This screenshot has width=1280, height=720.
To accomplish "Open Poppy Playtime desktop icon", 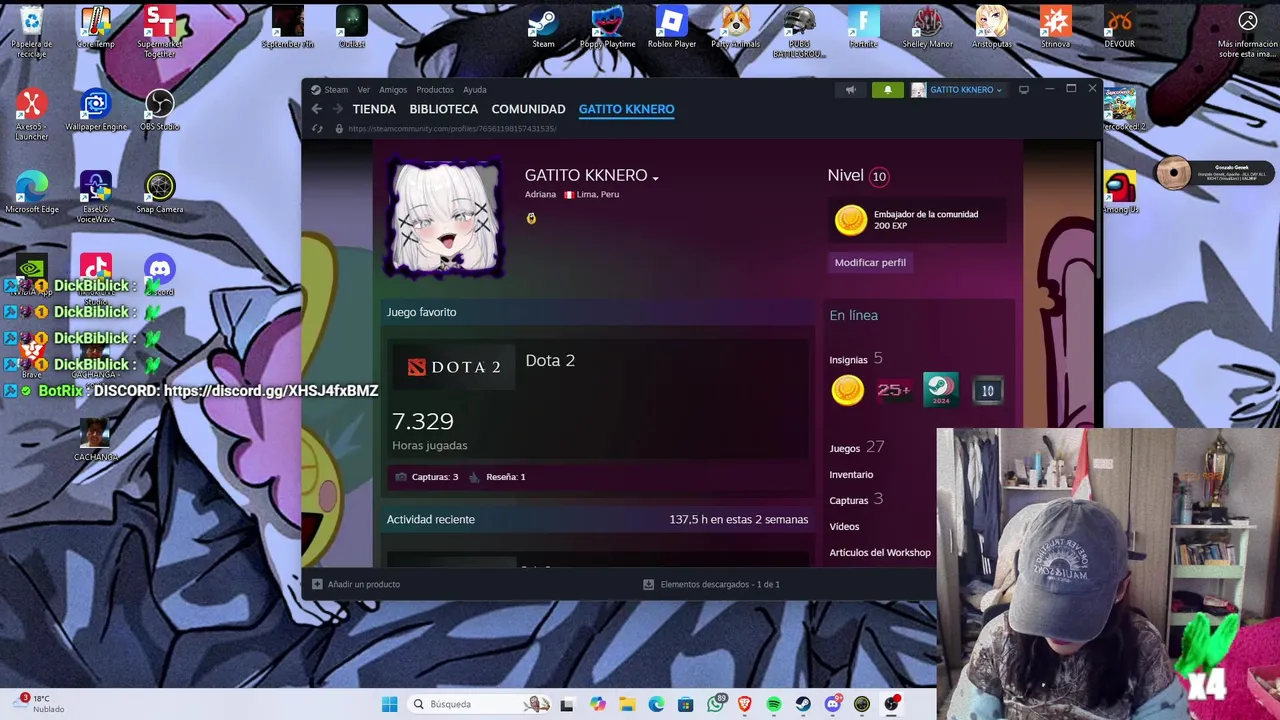I will (x=607, y=27).
